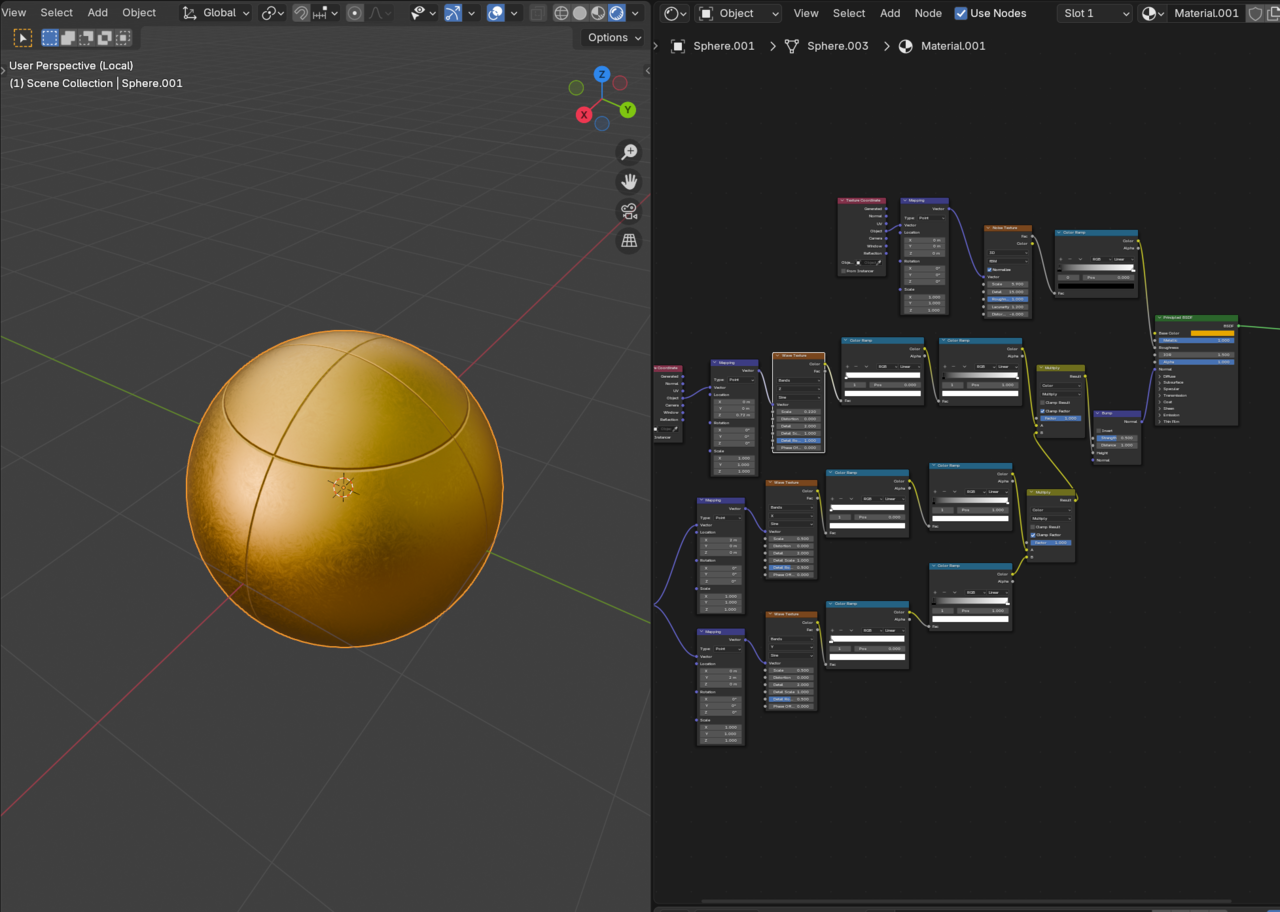Toggle Normalize checkbox on Noise Texture node

click(989, 269)
